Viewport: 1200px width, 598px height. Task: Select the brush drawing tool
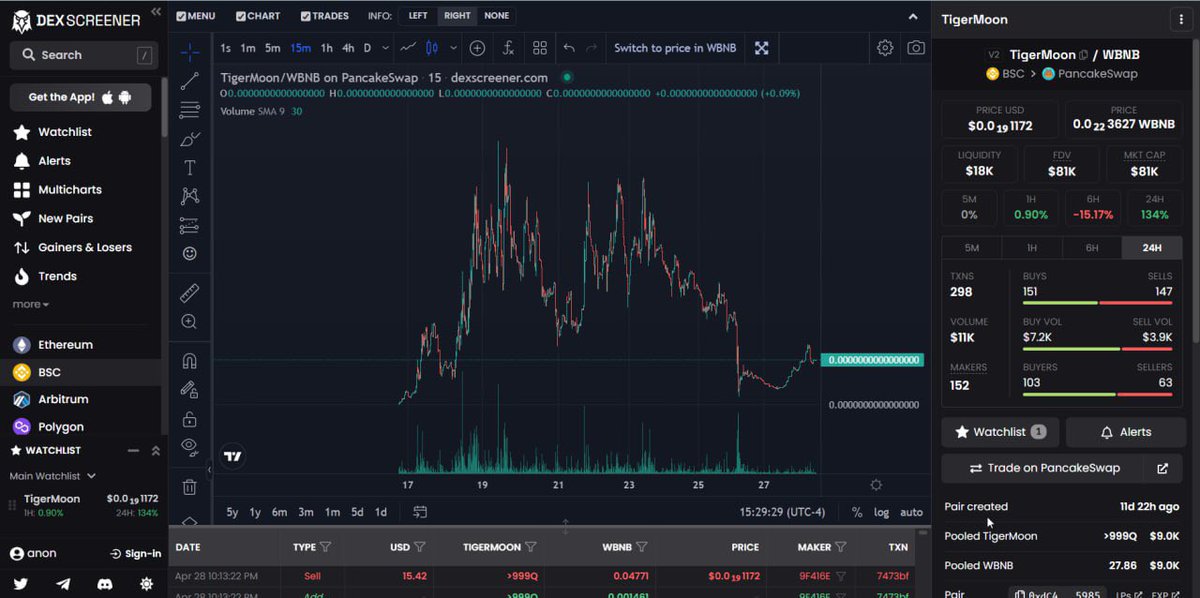coord(189,139)
